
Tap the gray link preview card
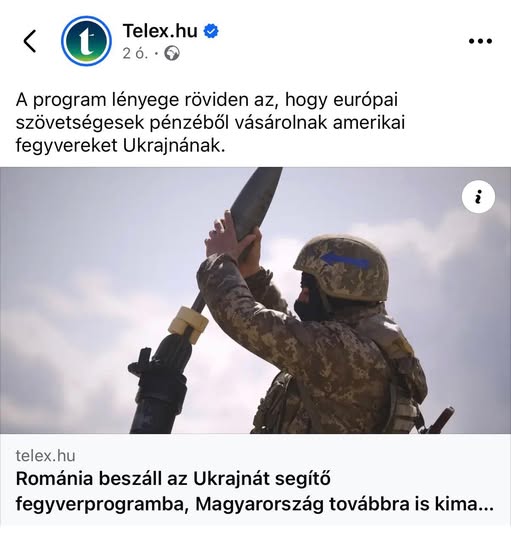pyautogui.click(x=256, y=479)
